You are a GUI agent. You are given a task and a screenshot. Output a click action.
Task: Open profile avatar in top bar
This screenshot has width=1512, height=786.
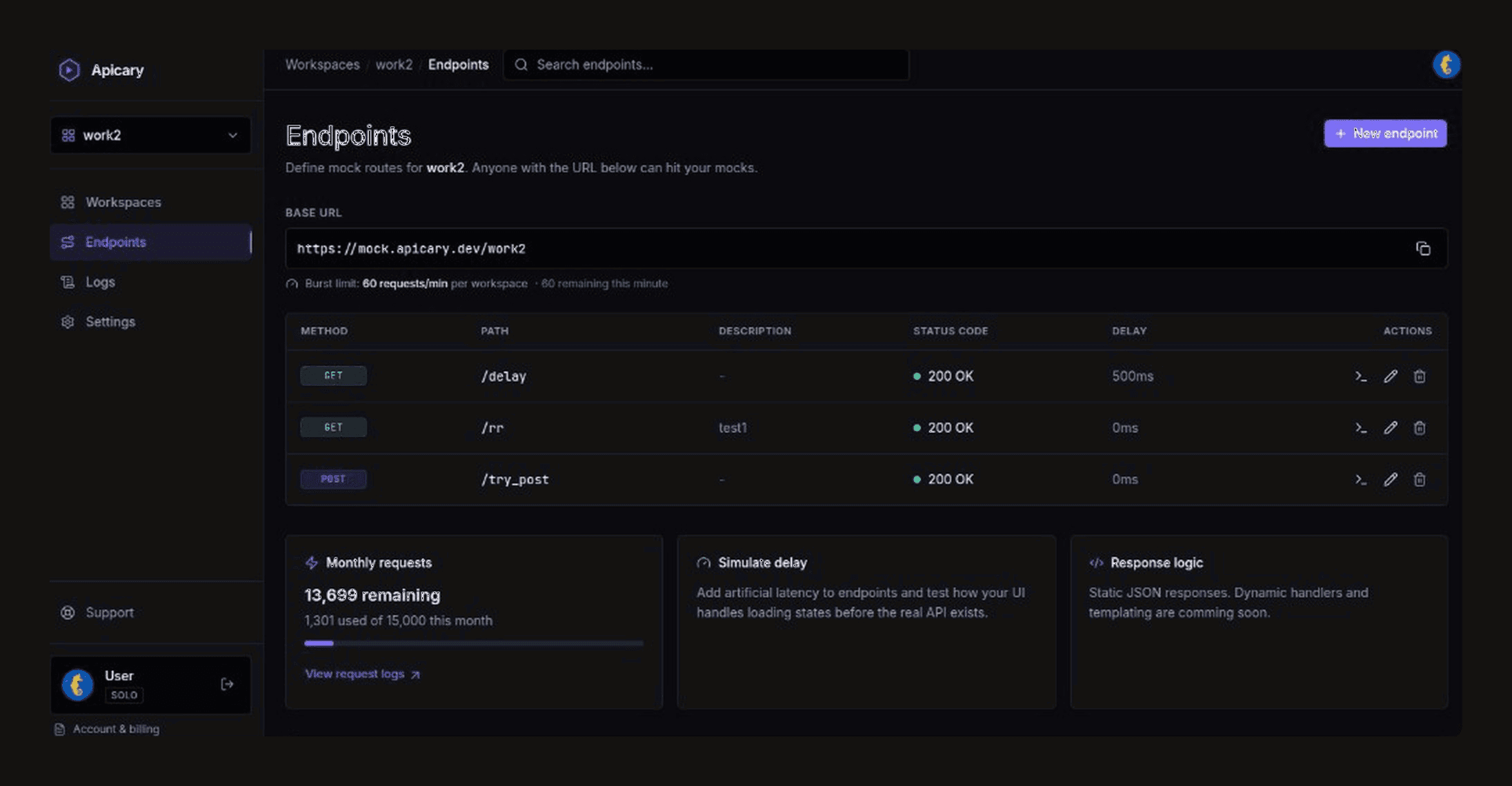[1446, 65]
